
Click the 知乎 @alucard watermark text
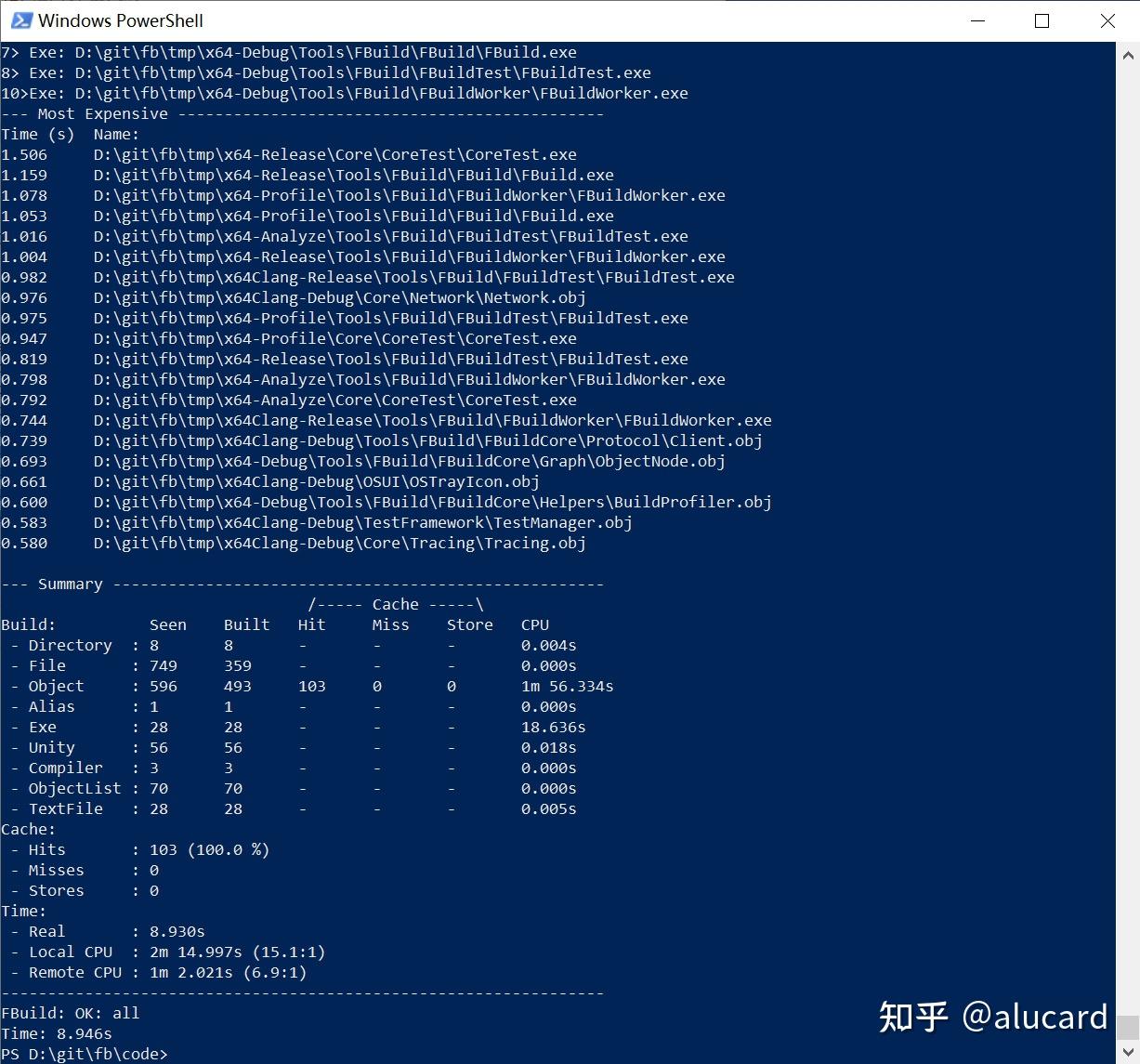991,1018
